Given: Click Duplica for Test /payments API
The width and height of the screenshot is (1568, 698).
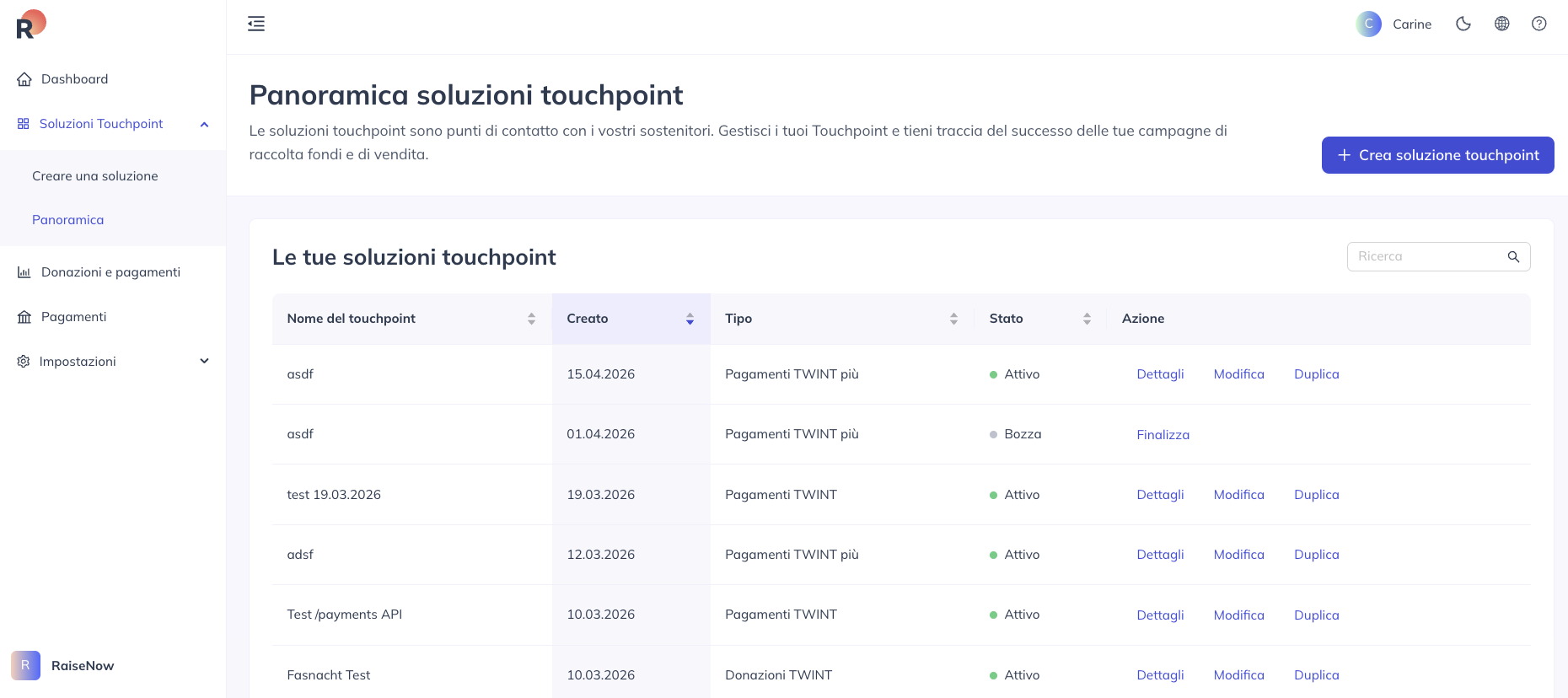Looking at the screenshot, I should point(1316,615).
